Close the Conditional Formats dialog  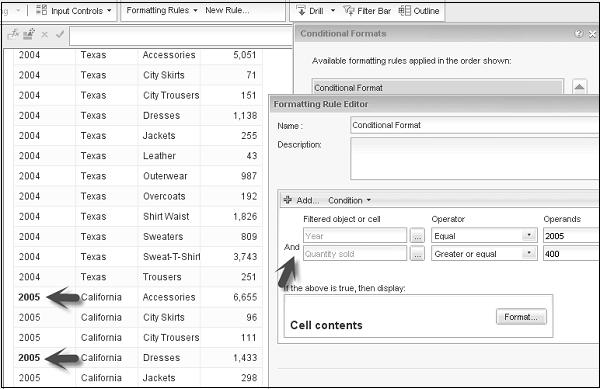tap(592, 34)
